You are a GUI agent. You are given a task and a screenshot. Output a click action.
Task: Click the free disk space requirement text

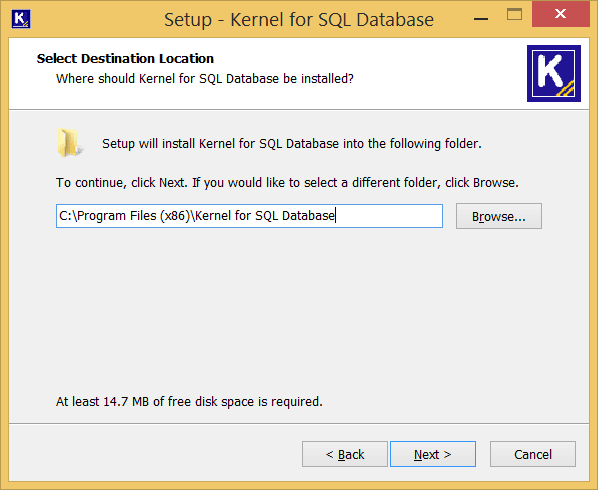click(x=189, y=402)
